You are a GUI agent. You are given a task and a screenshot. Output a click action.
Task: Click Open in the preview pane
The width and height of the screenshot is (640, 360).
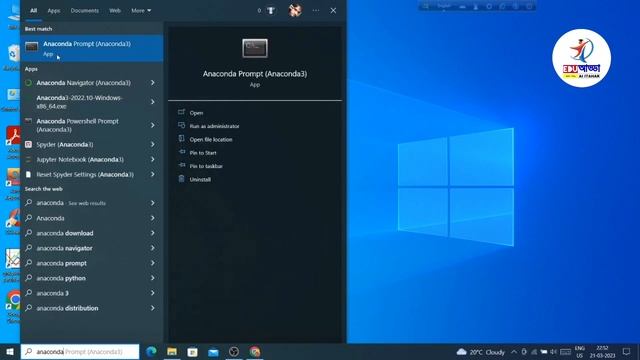[196, 113]
